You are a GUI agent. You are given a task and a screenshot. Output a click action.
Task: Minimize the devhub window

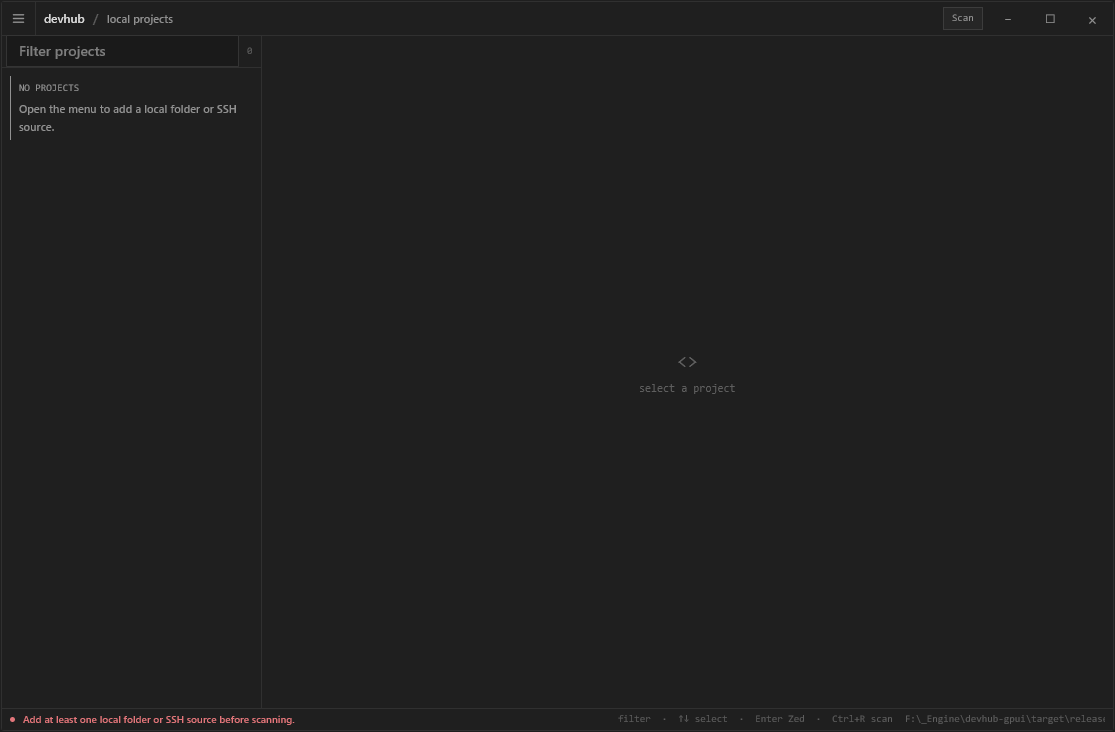click(1008, 19)
